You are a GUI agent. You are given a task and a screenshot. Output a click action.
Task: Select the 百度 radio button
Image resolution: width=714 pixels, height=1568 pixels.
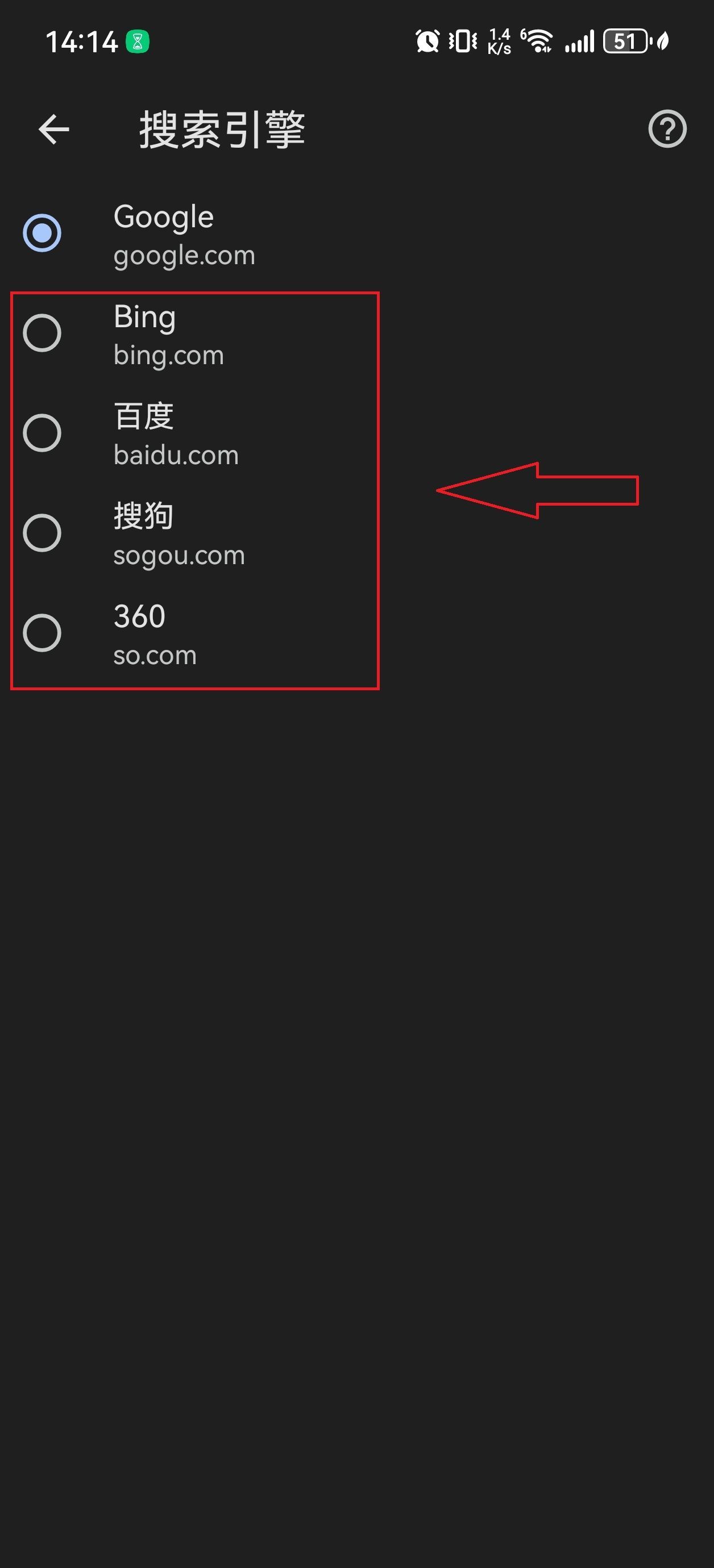tap(42, 433)
